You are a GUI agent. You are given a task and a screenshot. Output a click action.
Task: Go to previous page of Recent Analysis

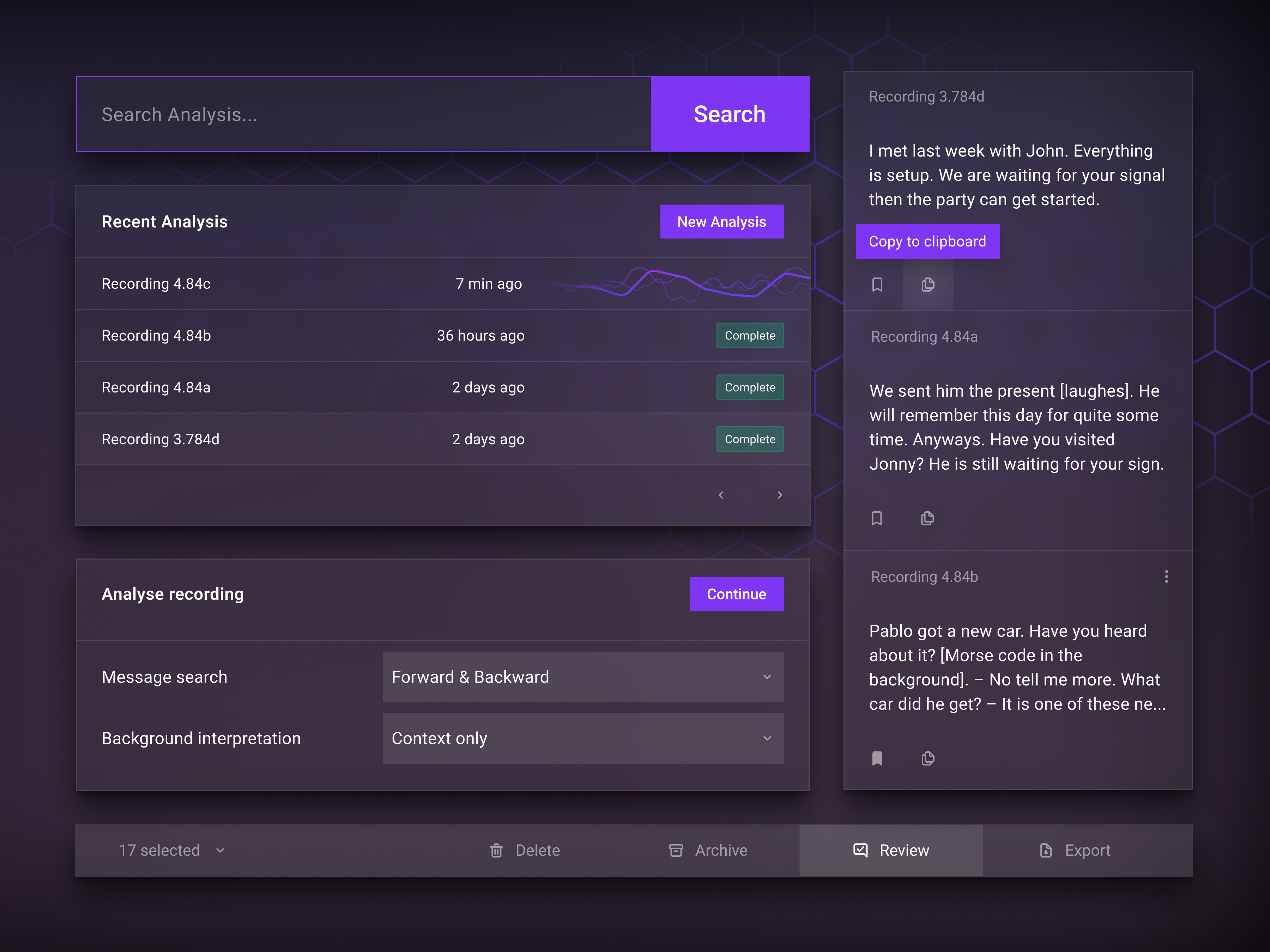721,495
